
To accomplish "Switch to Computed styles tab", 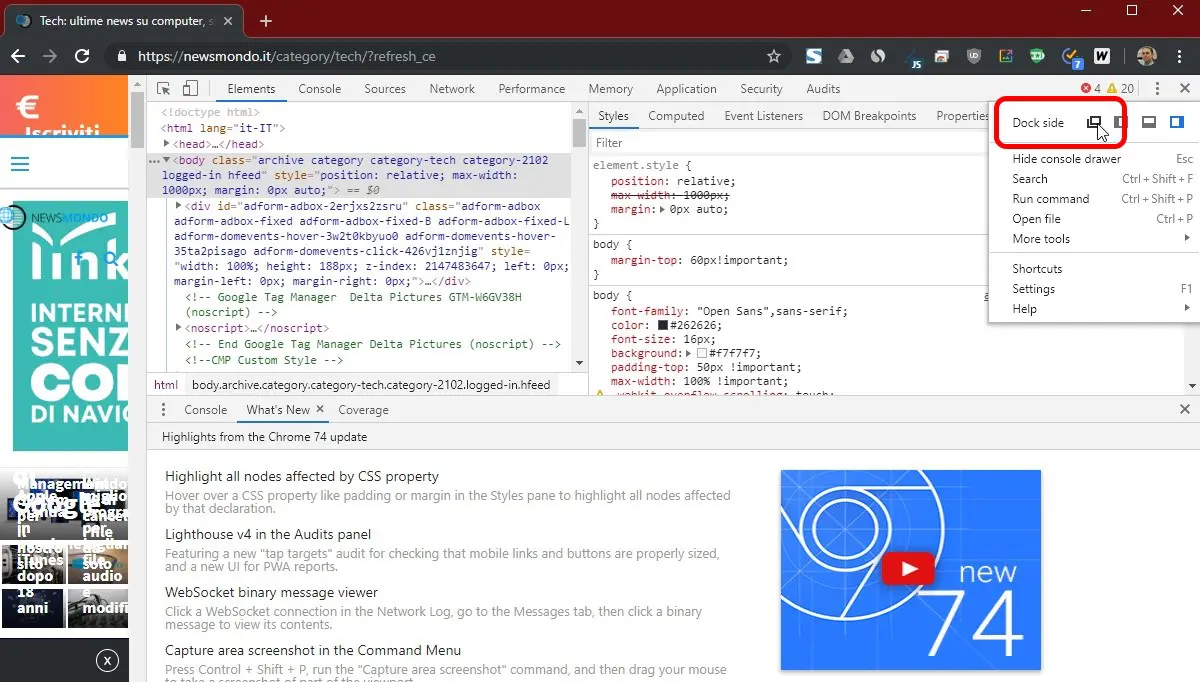I will [676, 116].
